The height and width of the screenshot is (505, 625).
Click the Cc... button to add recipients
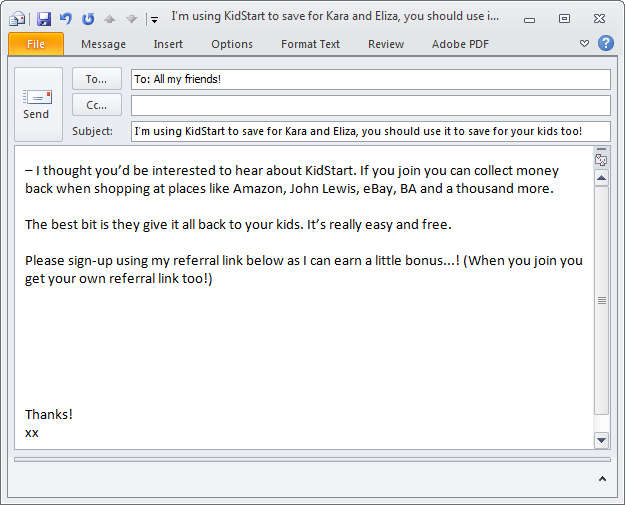tap(97, 105)
